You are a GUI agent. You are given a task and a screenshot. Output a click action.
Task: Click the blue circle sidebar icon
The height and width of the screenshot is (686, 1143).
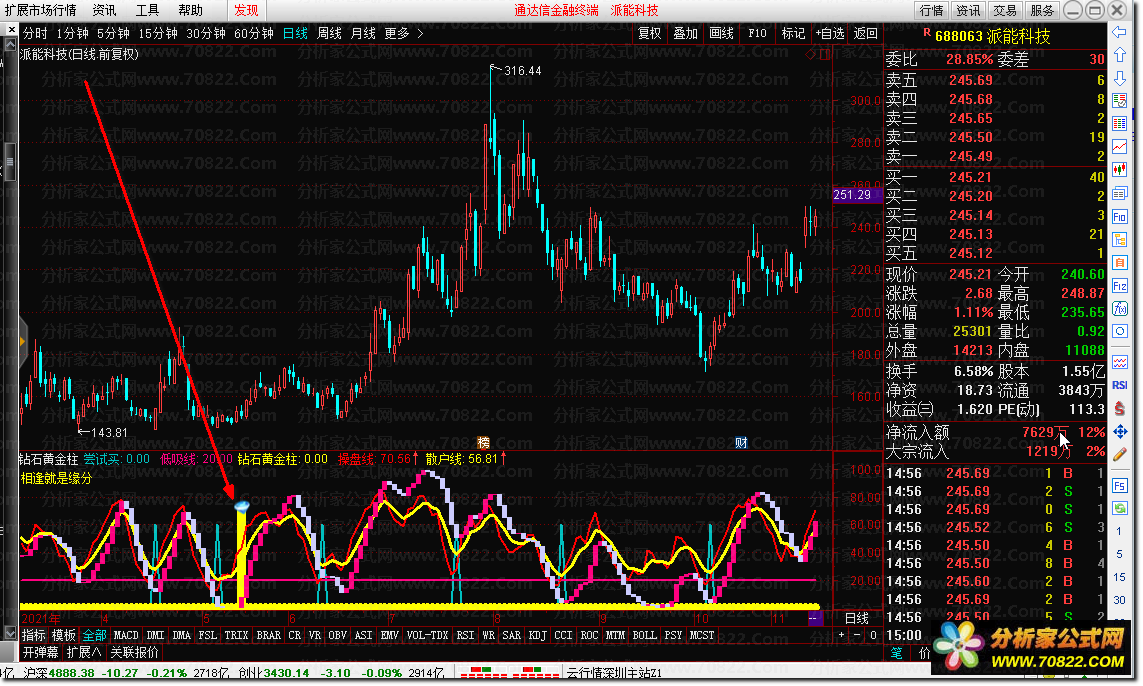[x=1120, y=332]
